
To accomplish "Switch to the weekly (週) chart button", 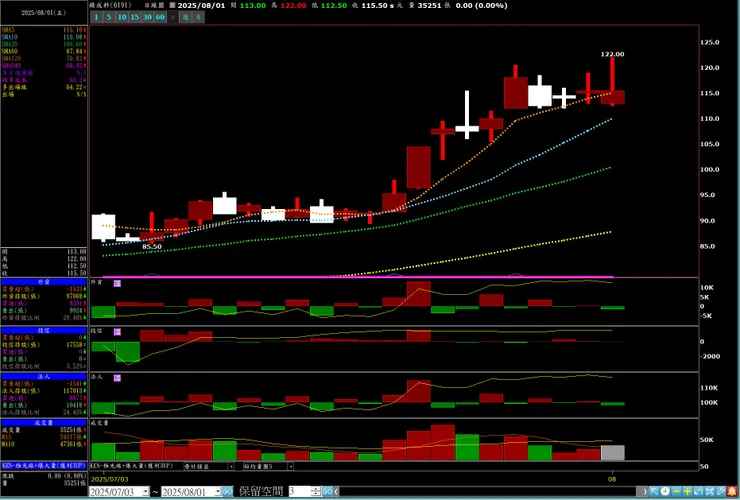I will click(x=185, y=17).
